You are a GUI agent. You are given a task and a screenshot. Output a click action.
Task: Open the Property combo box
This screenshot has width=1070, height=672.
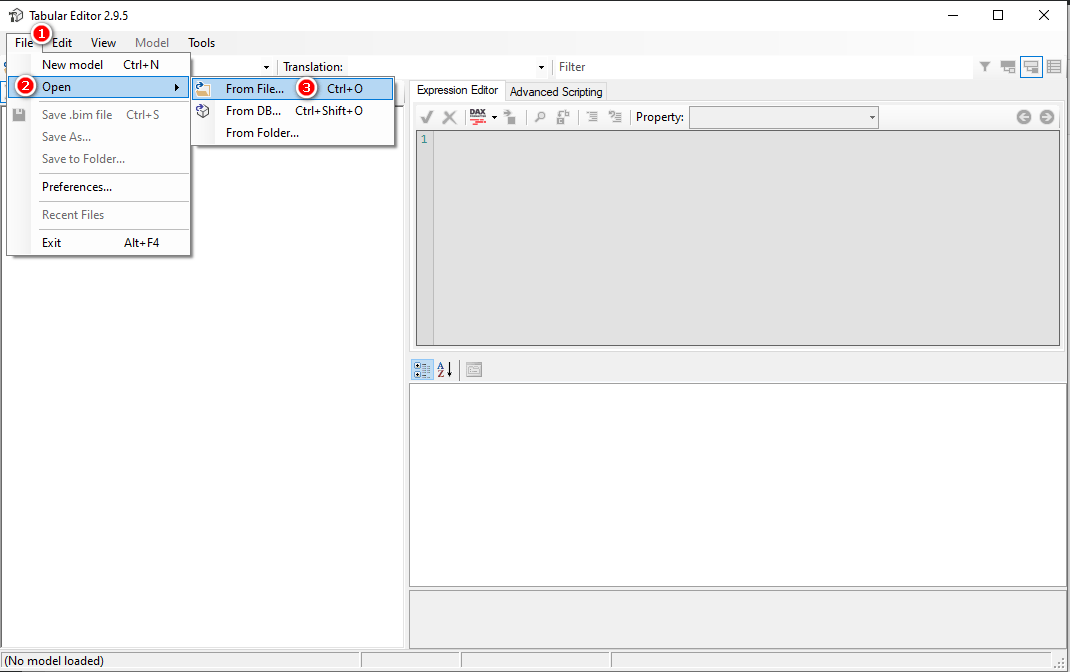click(x=784, y=117)
